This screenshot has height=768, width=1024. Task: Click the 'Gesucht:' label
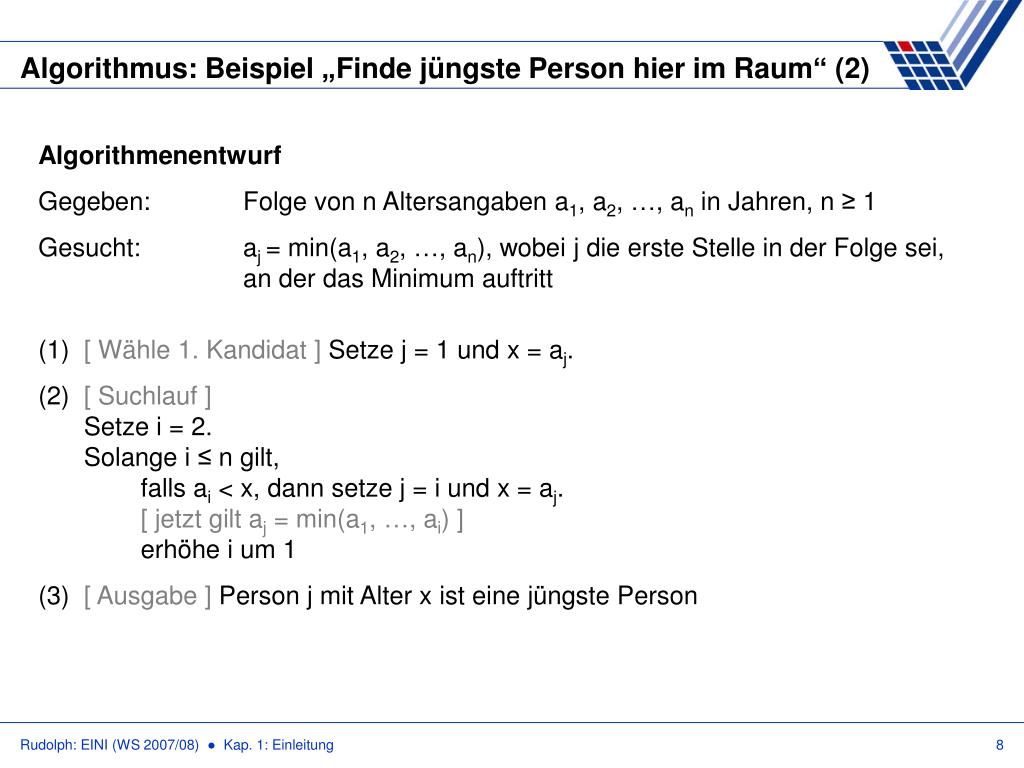(x=89, y=248)
